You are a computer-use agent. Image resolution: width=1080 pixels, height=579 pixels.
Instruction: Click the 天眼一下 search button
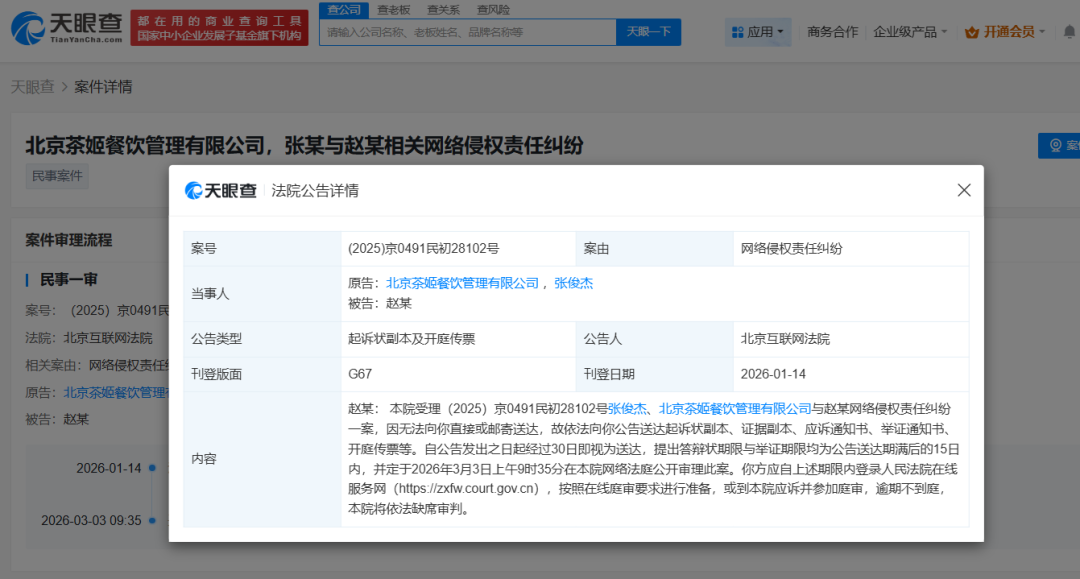pyautogui.click(x=648, y=32)
